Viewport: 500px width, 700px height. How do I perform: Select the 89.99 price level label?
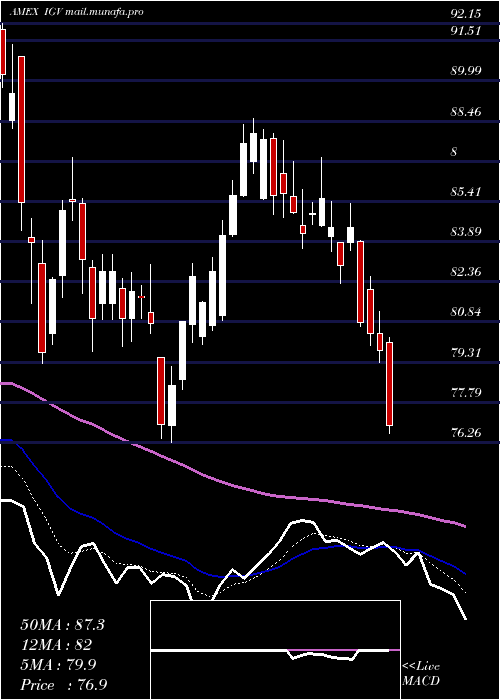click(x=466, y=71)
